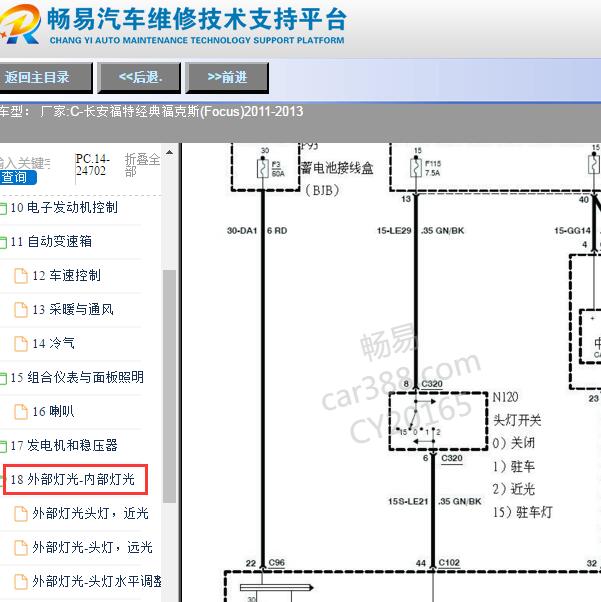This screenshot has height=602, width=601.
Task: Focus the keyword search input field
Action: (25, 163)
